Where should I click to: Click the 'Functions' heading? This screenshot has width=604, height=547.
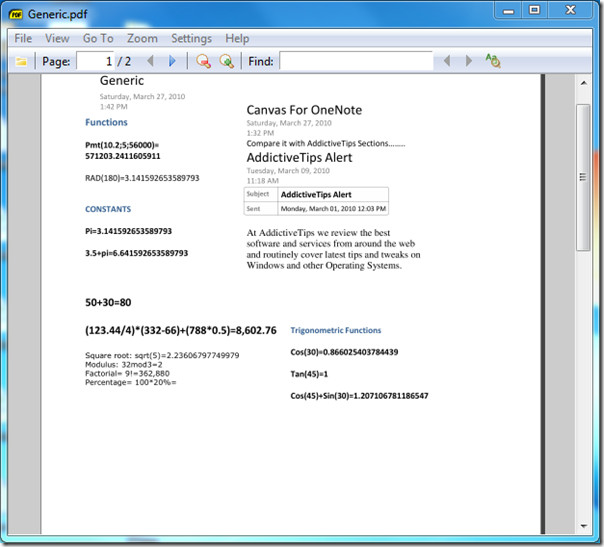pyautogui.click(x=106, y=122)
